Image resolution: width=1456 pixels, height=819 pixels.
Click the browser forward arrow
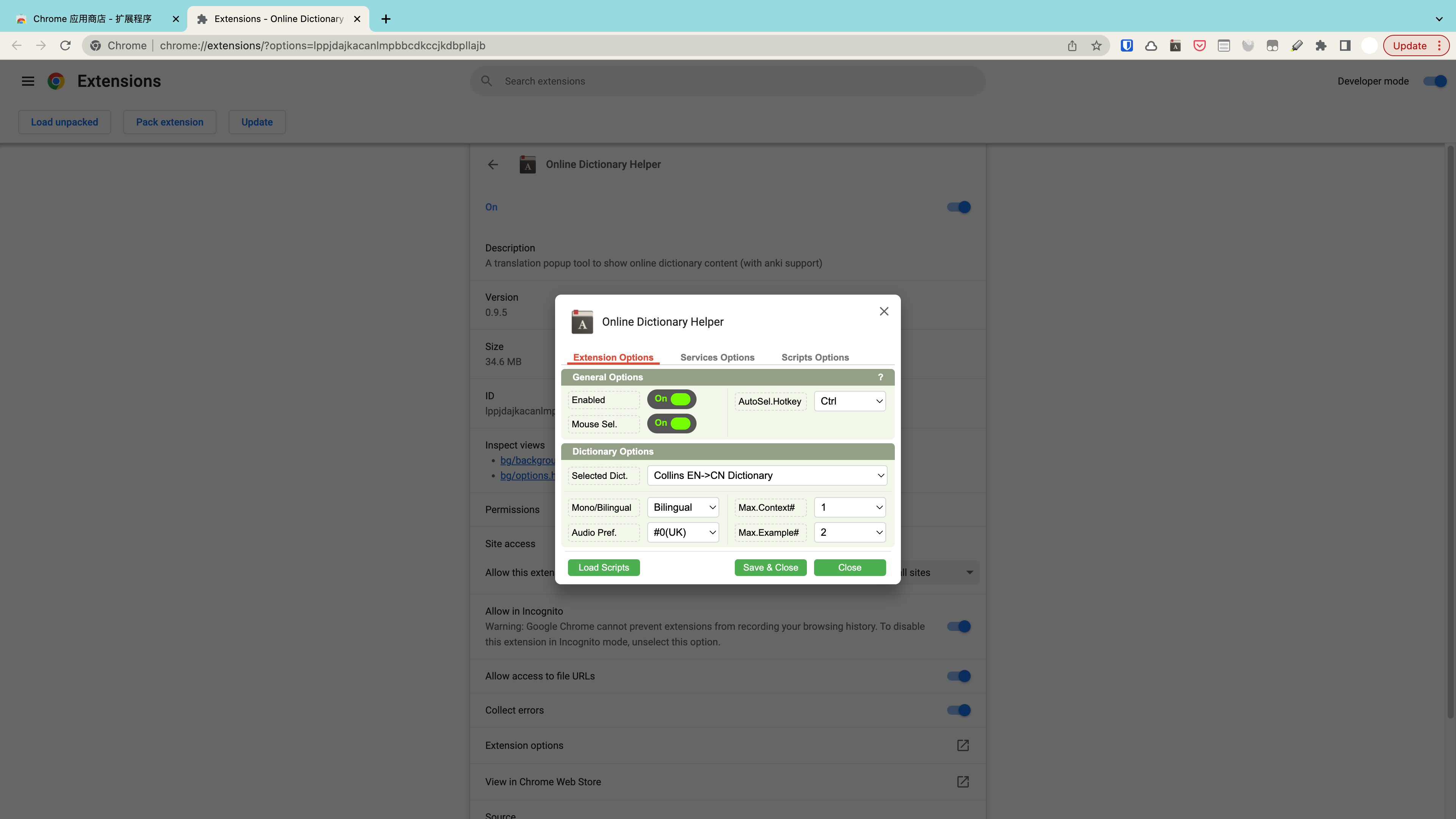[x=41, y=46]
